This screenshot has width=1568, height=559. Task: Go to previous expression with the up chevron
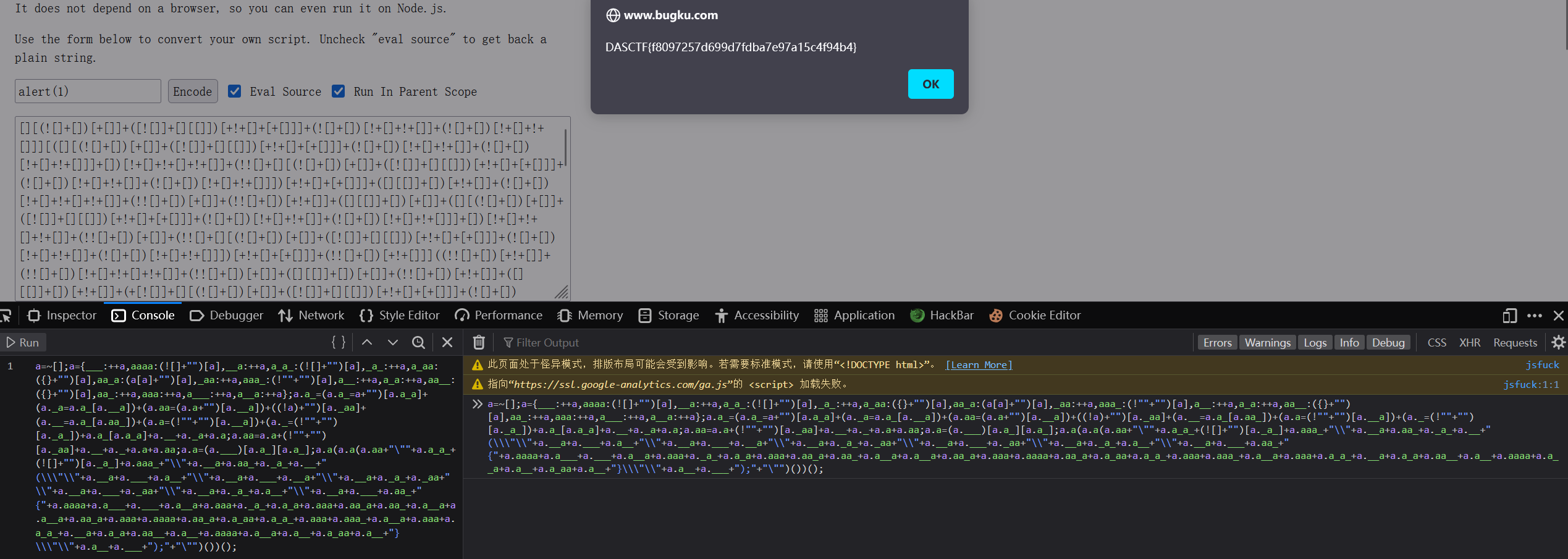pyautogui.click(x=367, y=342)
